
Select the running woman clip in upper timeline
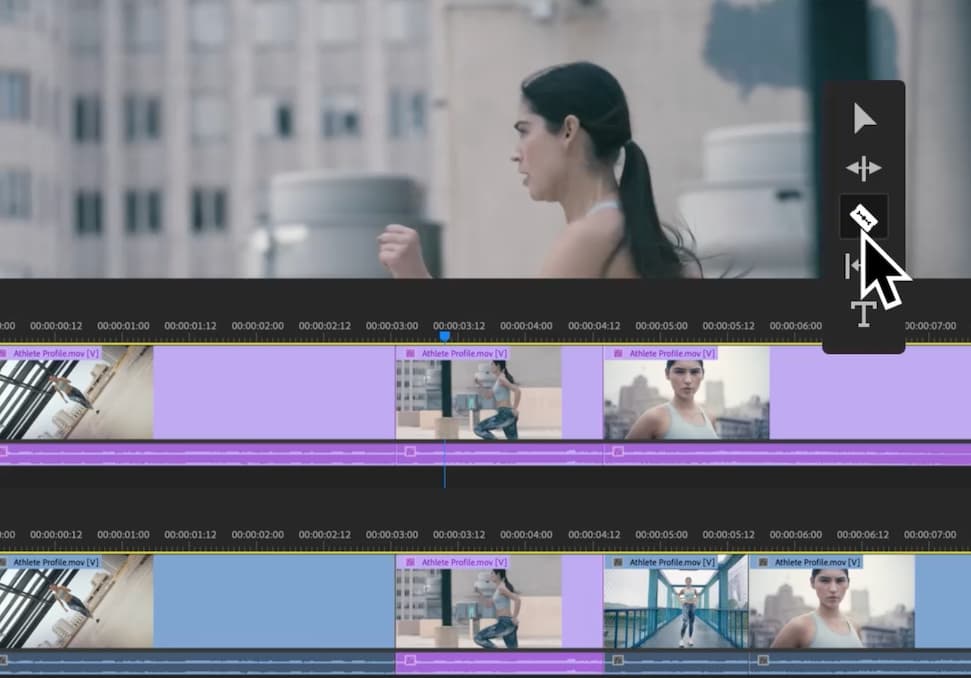[478, 399]
